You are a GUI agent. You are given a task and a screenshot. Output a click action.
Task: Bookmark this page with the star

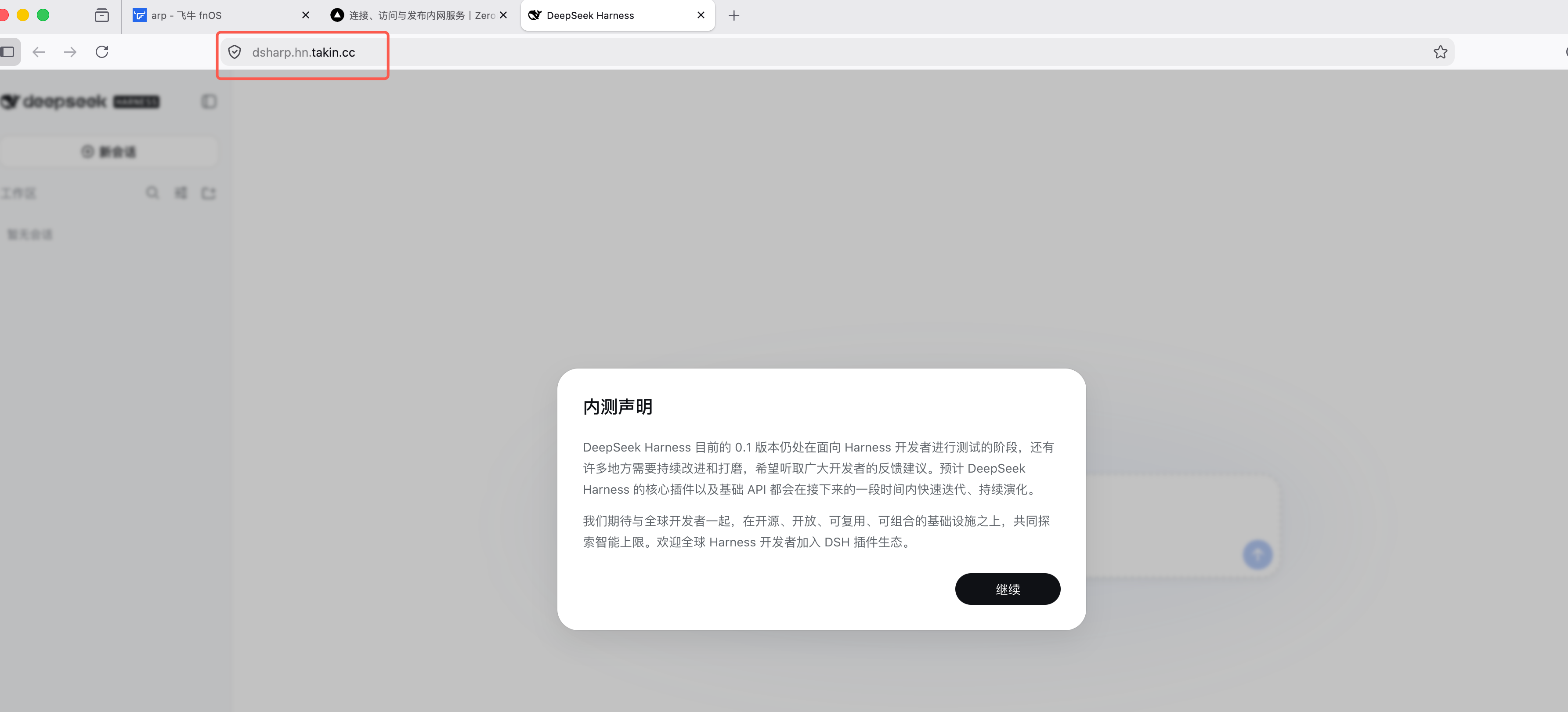(x=1440, y=52)
